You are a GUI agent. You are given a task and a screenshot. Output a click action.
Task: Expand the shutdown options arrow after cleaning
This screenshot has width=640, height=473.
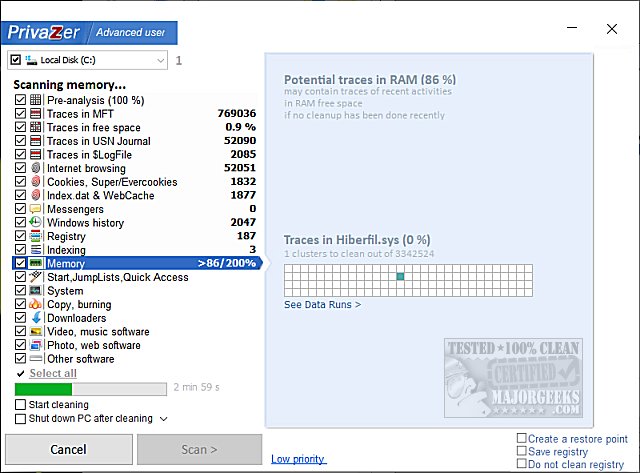(164, 419)
